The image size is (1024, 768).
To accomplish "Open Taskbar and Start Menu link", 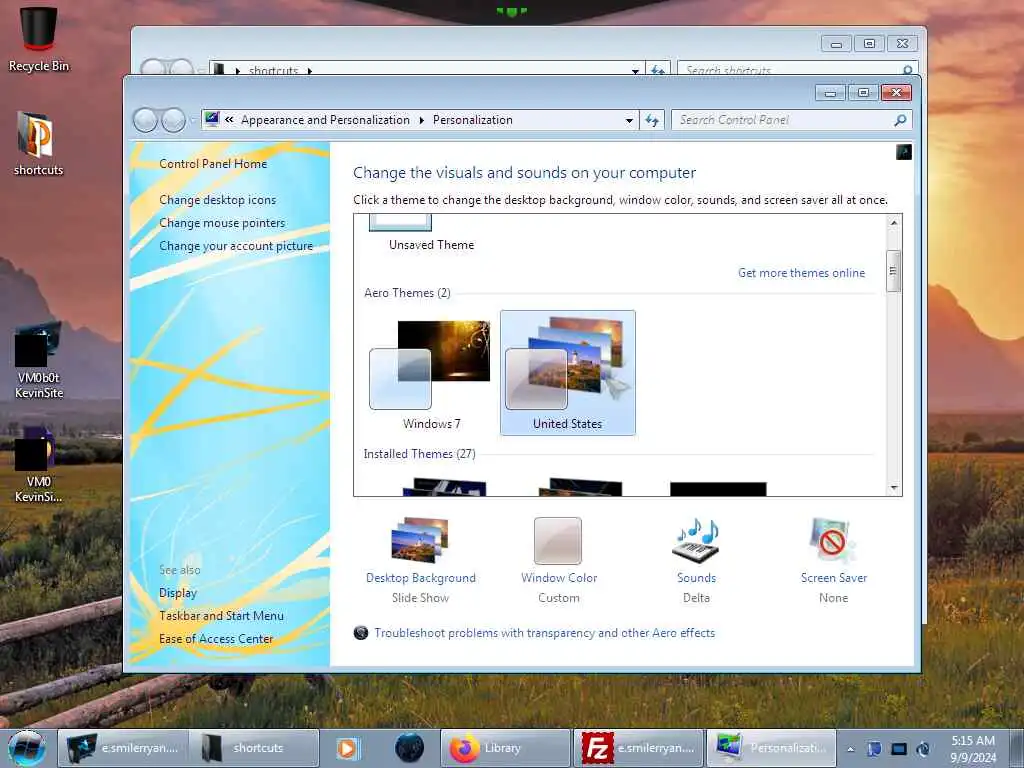I will 221,616.
